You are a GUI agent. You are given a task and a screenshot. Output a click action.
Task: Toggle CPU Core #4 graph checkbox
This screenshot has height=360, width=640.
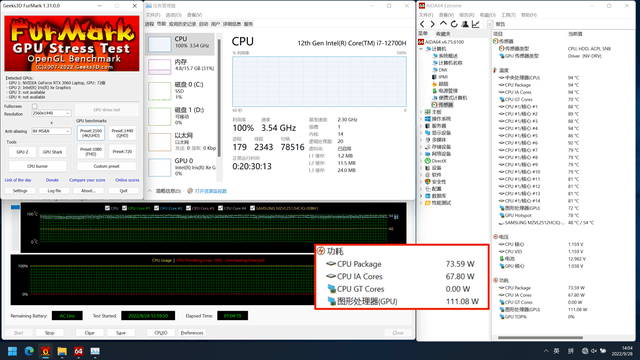(220, 208)
